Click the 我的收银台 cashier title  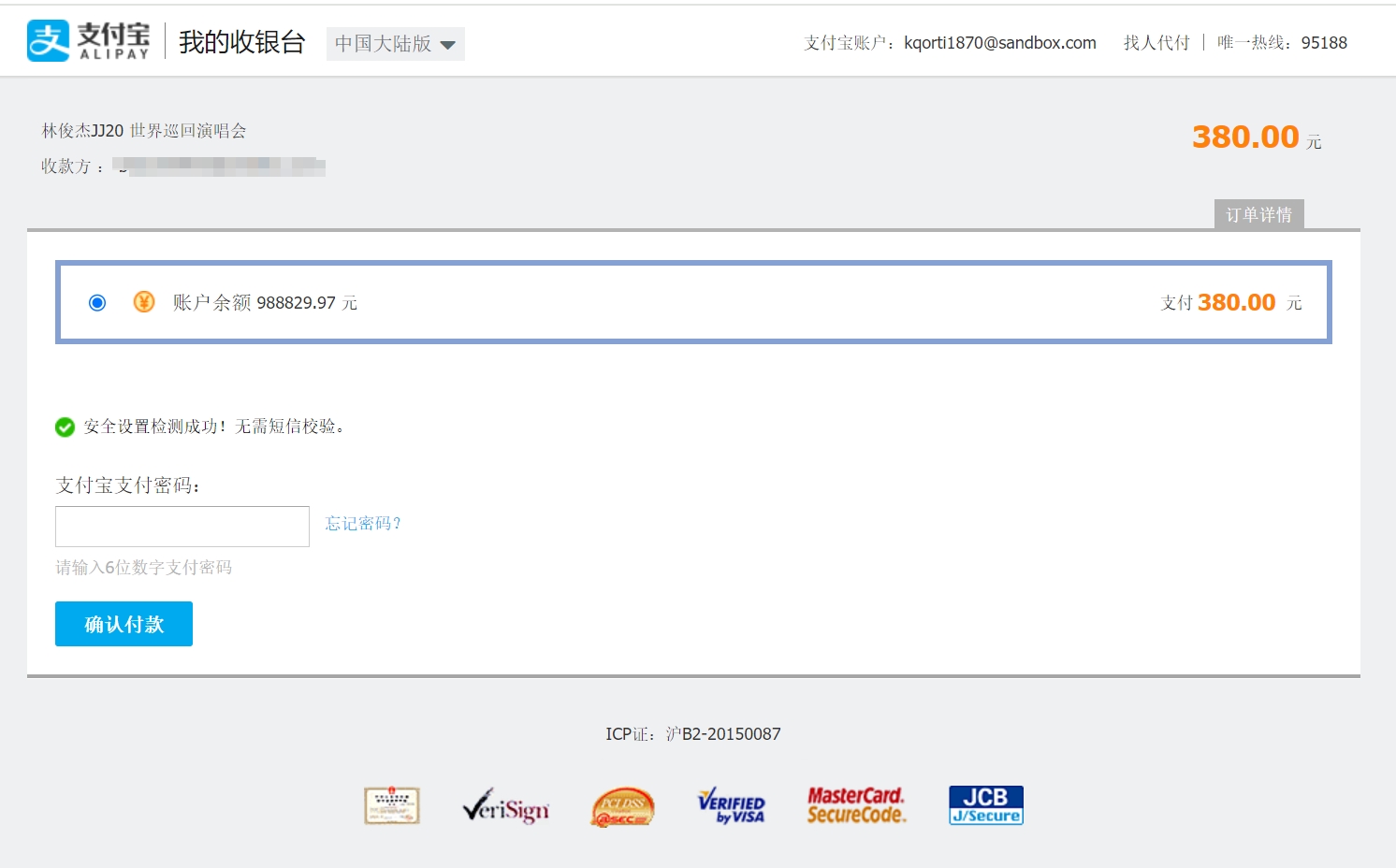(x=242, y=42)
